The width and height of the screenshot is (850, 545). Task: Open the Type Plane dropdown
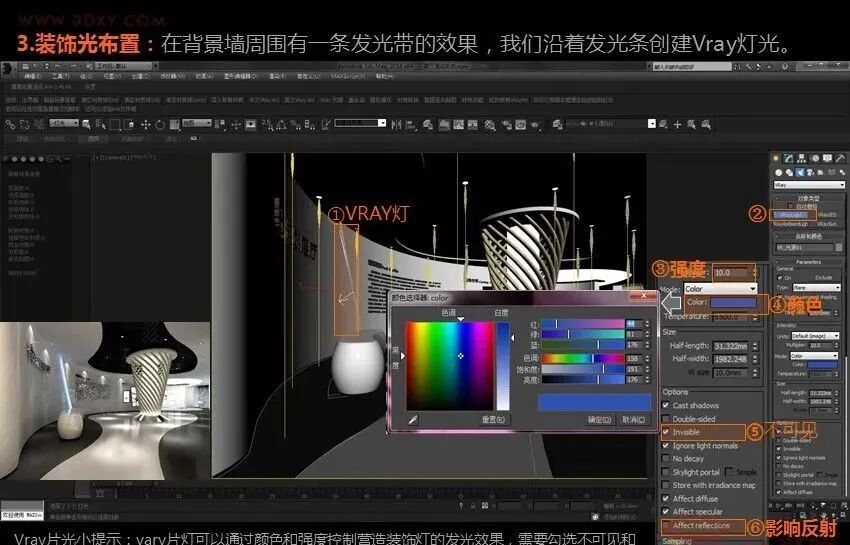[x=816, y=287]
